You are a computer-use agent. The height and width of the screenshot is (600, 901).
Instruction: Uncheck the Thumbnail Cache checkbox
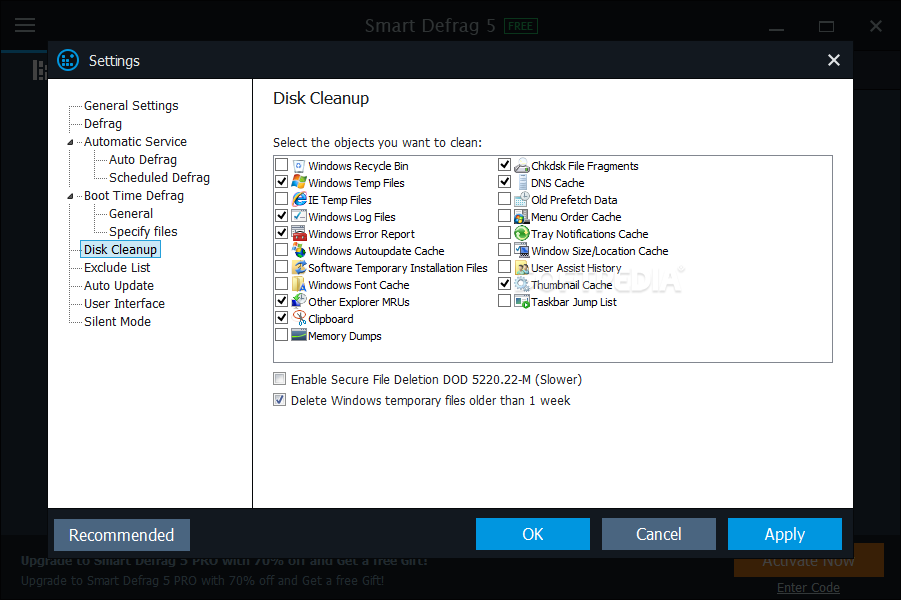tap(505, 283)
